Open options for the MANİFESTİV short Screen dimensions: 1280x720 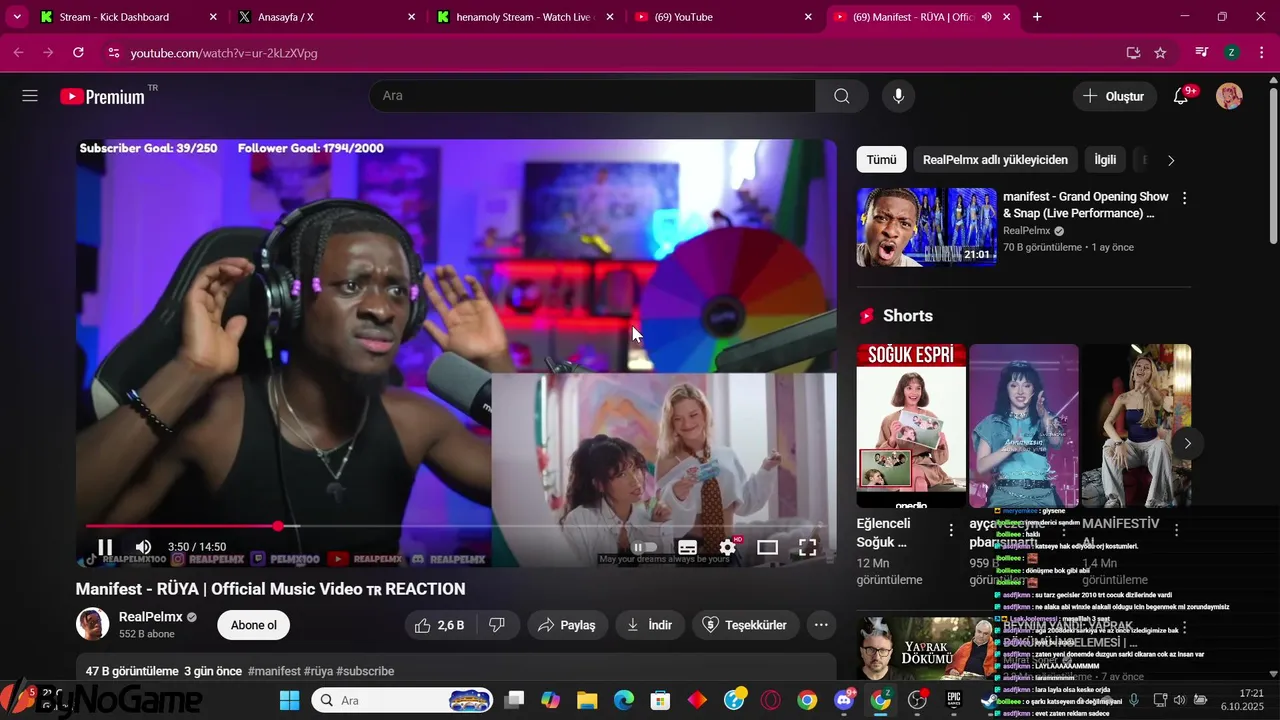click(x=1176, y=530)
